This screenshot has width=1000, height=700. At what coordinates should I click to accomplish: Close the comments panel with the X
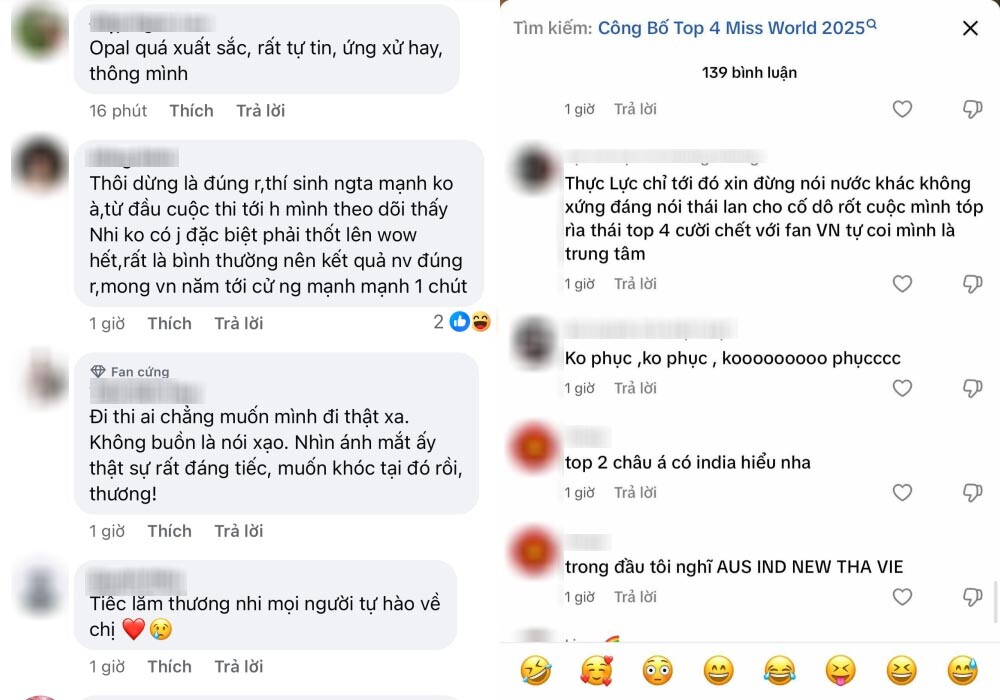coord(970,28)
